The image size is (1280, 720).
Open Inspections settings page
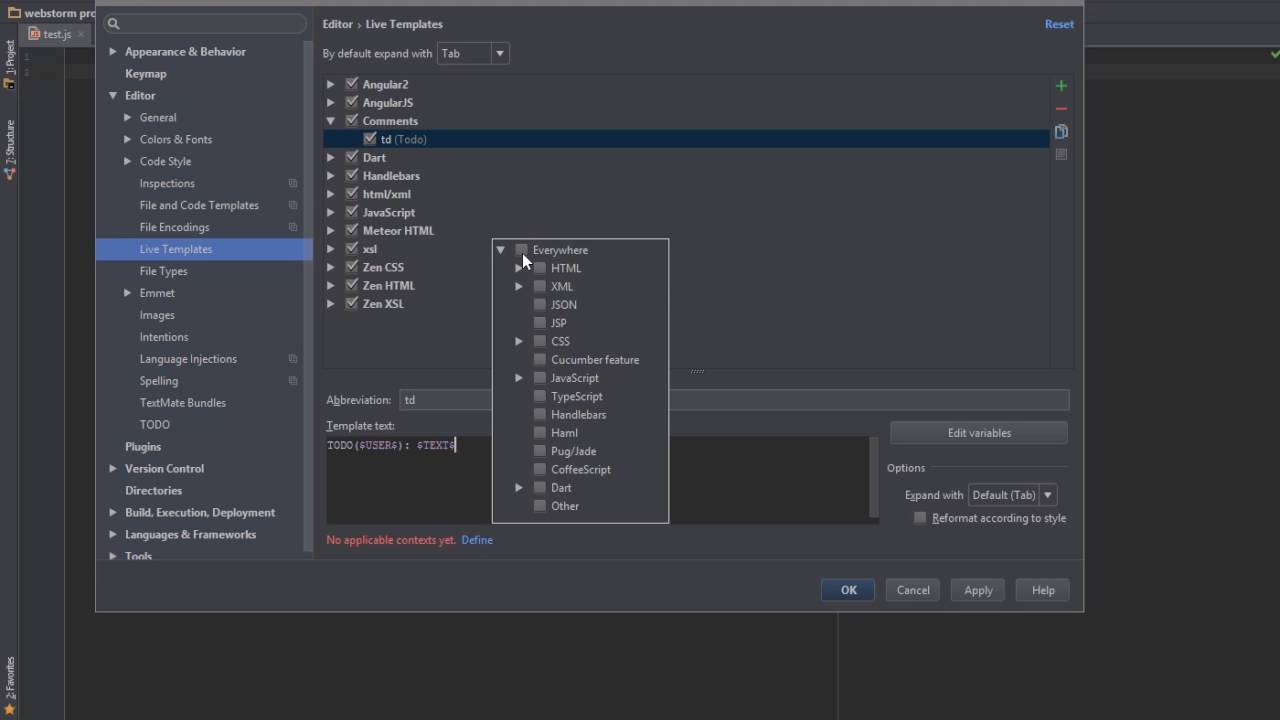tap(167, 184)
